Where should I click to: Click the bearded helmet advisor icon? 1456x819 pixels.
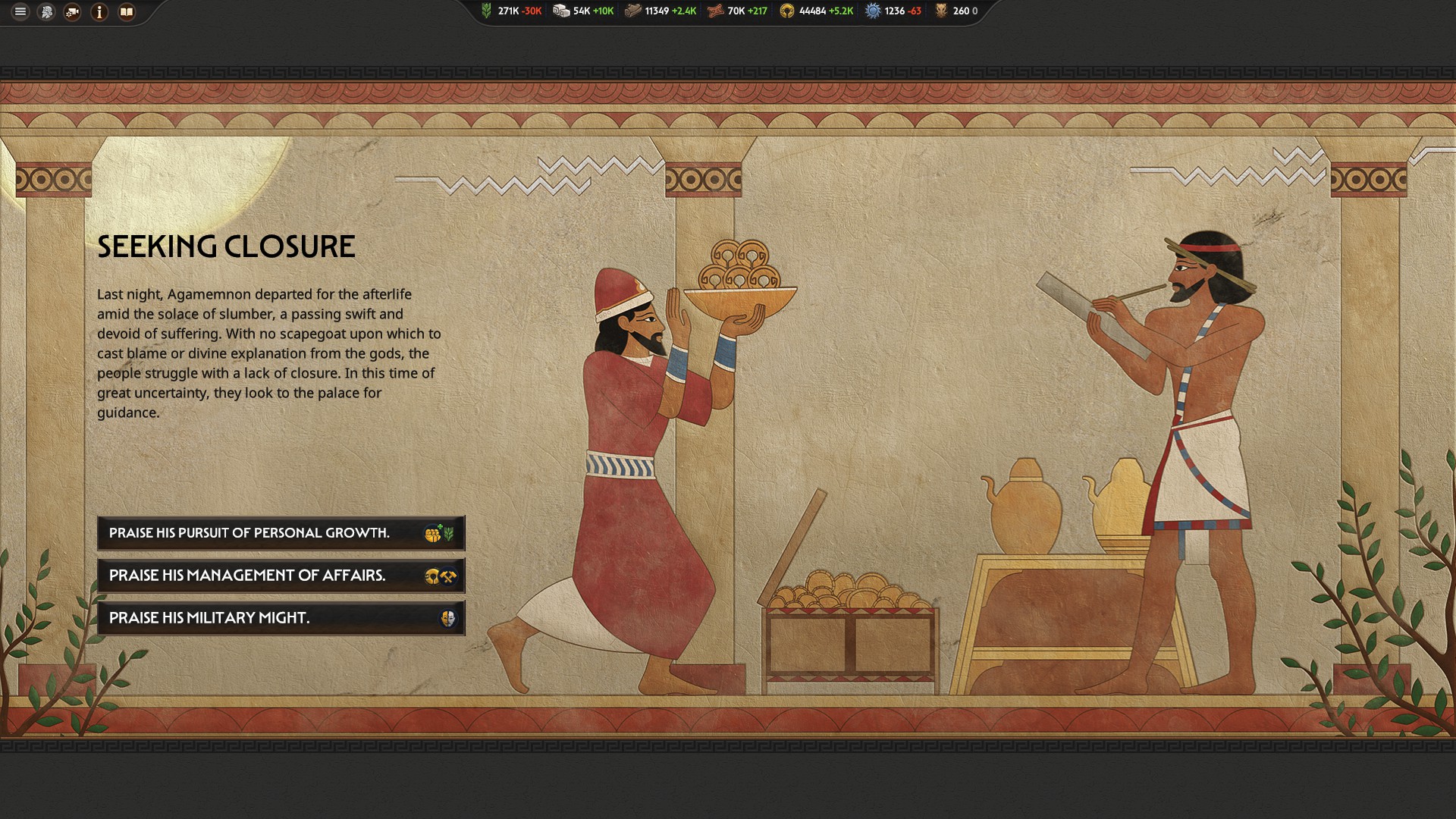point(46,11)
